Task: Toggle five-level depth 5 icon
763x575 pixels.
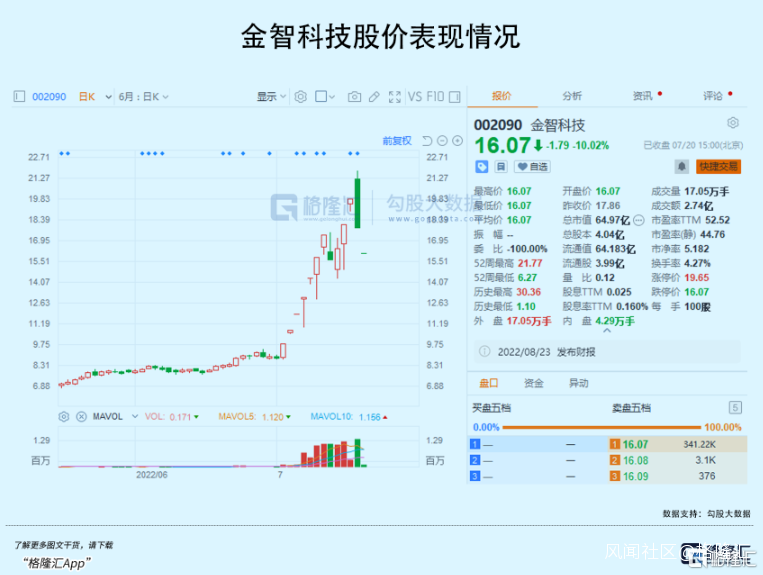Action: tap(735, 408)
